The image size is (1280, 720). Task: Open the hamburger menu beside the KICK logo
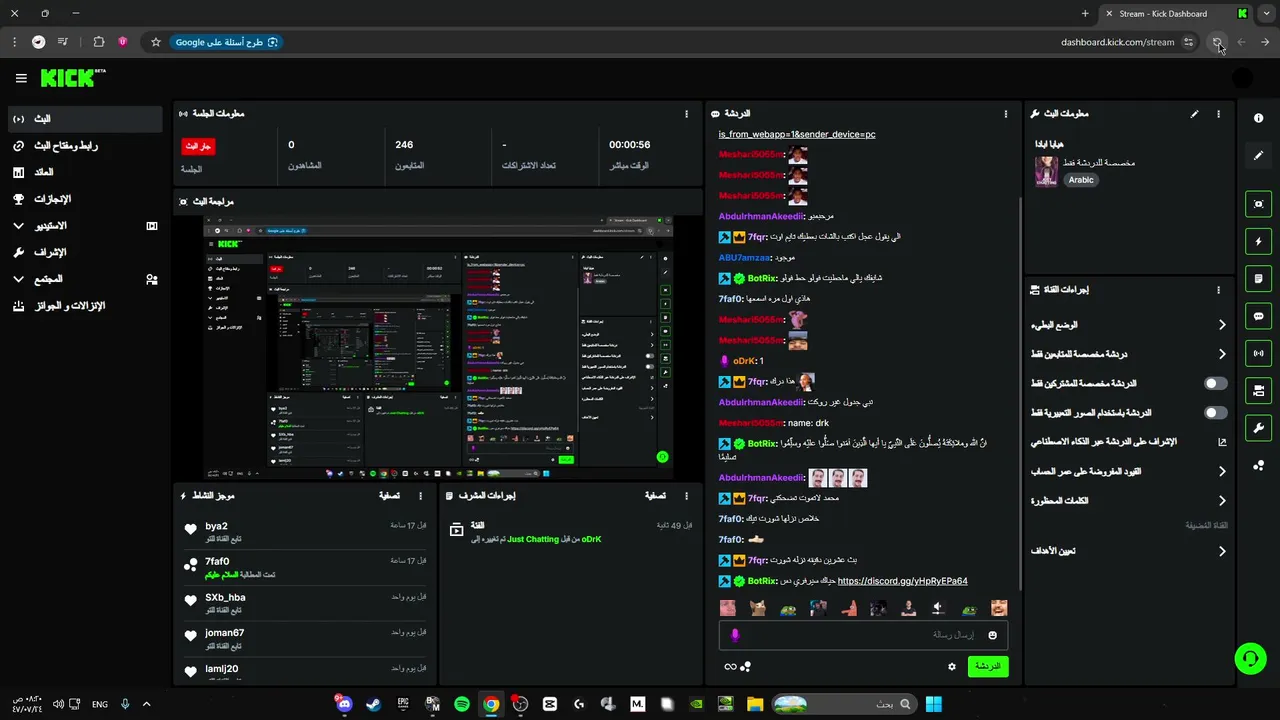tap(21, 78)
